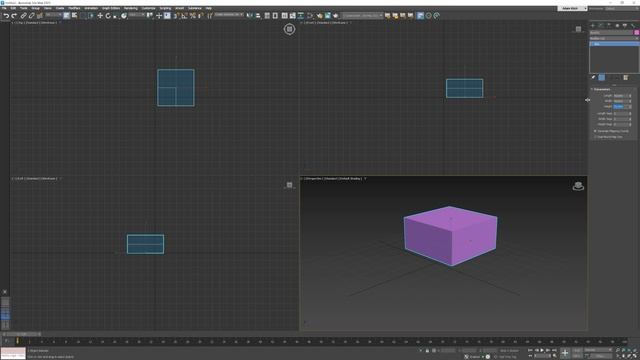Click the Mirror tool icon
Image resolution: width=640 pixels, height=360 pixels.
[249, 16]
